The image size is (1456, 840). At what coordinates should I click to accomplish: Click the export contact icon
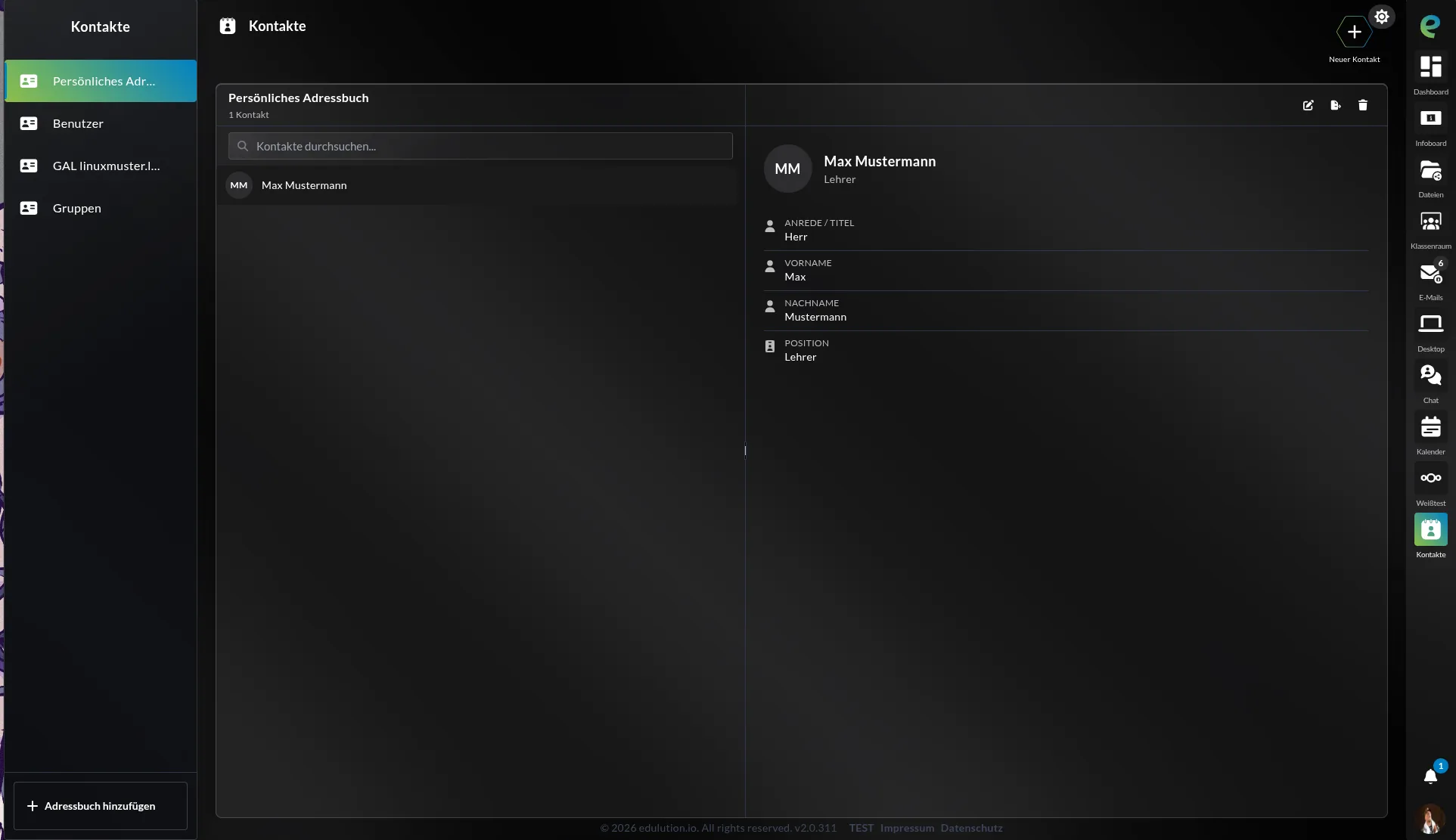click(1335, 105)
